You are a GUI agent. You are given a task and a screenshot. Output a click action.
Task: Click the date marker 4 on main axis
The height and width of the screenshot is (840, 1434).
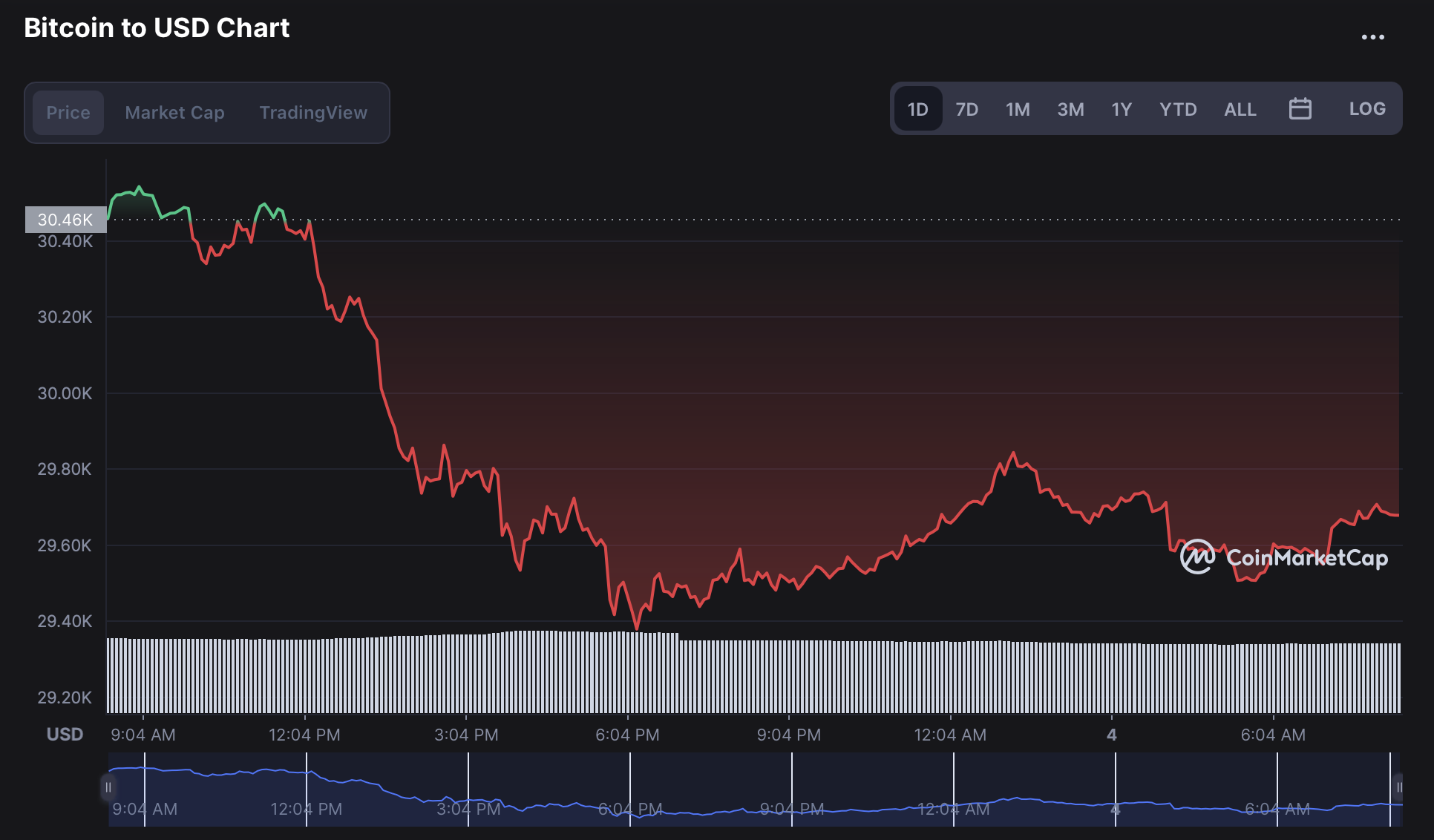(1111, 735)
